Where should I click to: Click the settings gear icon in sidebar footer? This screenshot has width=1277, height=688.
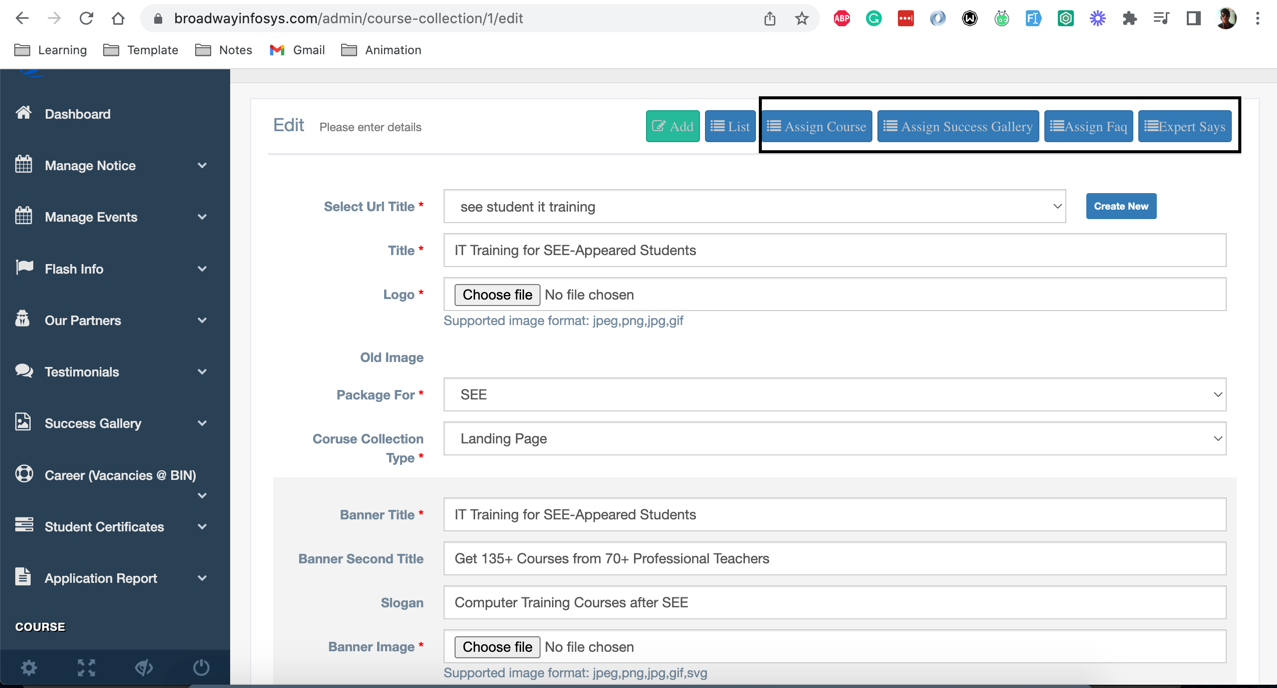[29, 668]
